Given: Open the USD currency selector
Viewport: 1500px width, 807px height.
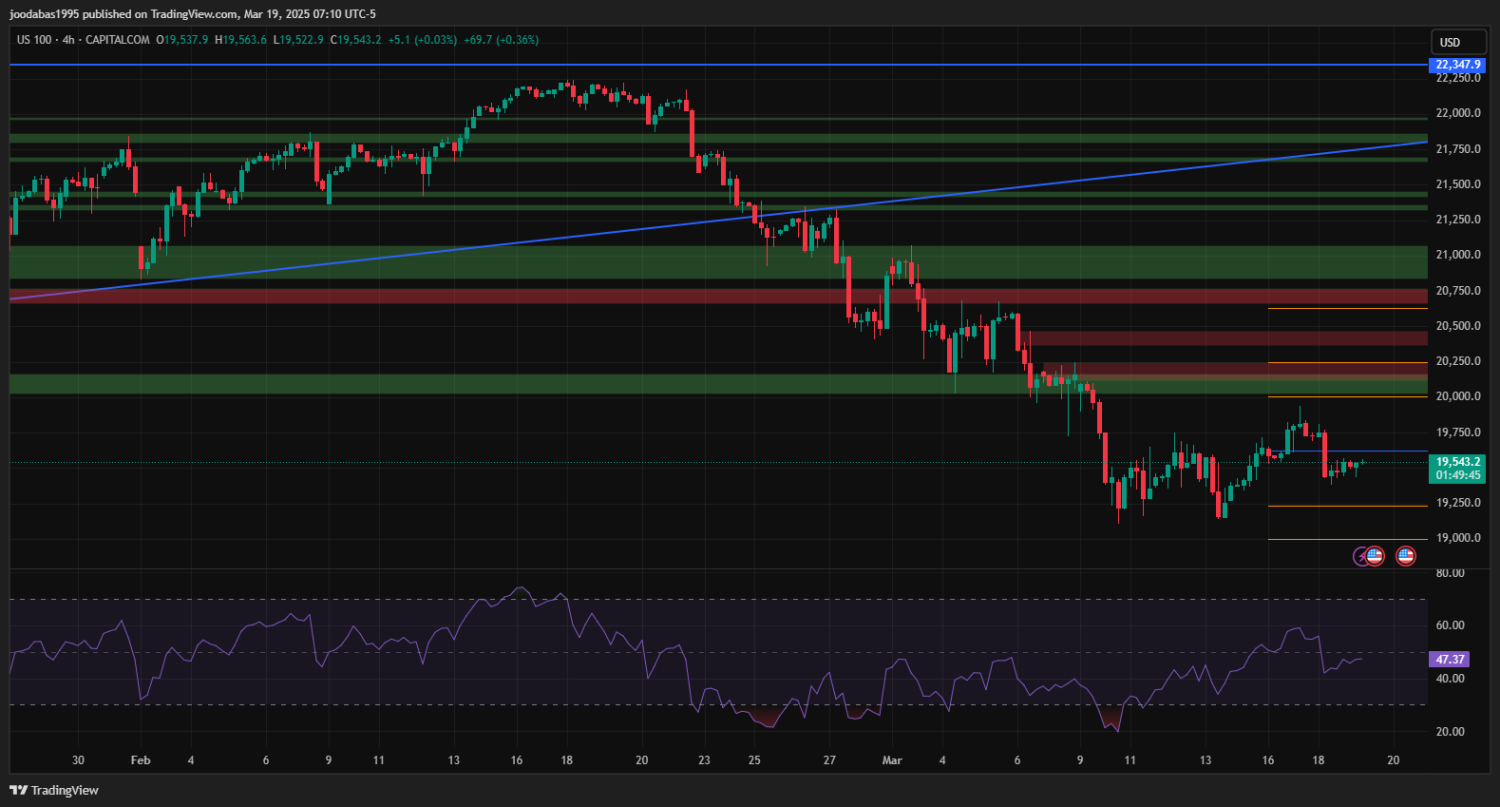Looking at the screenshot, I should pos(1449,42).
